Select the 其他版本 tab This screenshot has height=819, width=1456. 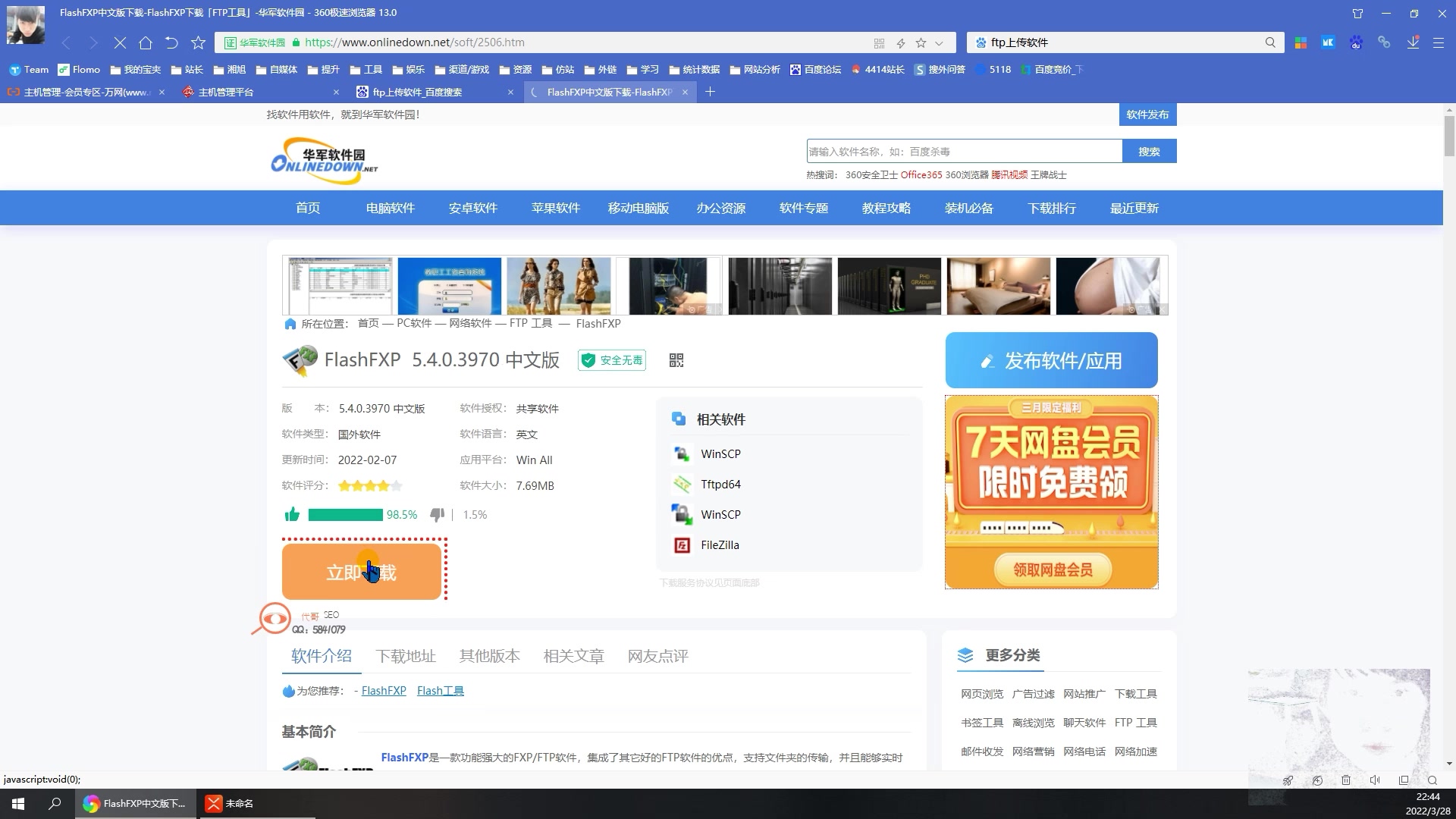(490, 656)
